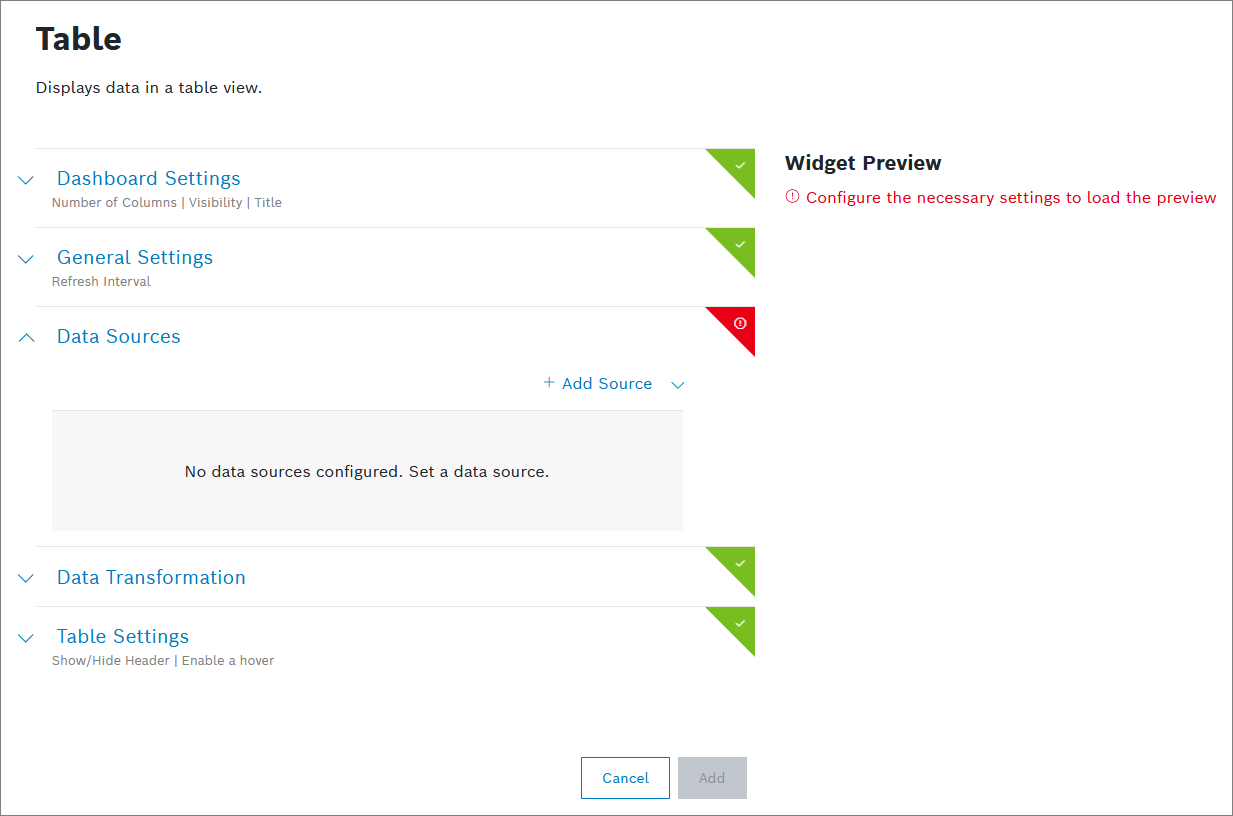Image resolution: width=1233 pixels, height=816 pixels.
Task: Select the Dashboard Settings section title
Action: click(148, 179)
